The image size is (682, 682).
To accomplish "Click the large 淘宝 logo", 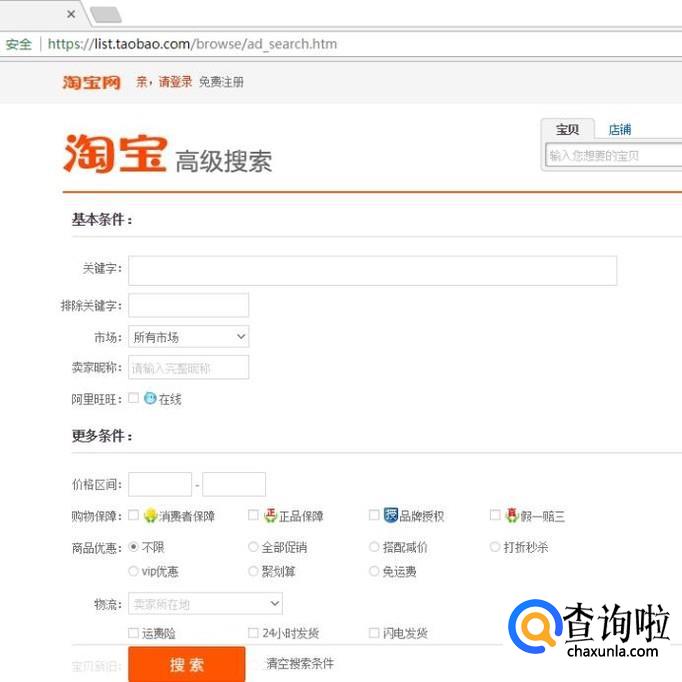I will pyautogui.click(x=116, y=154).
